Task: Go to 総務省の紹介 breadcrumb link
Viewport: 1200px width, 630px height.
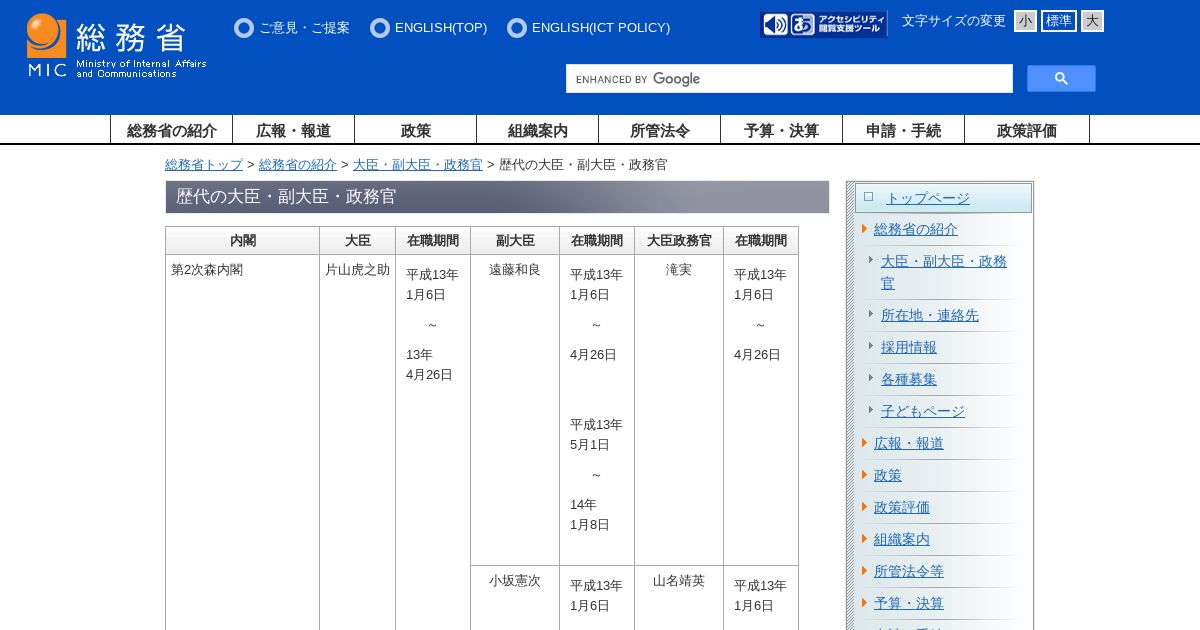Action: (x=298, y=164)
